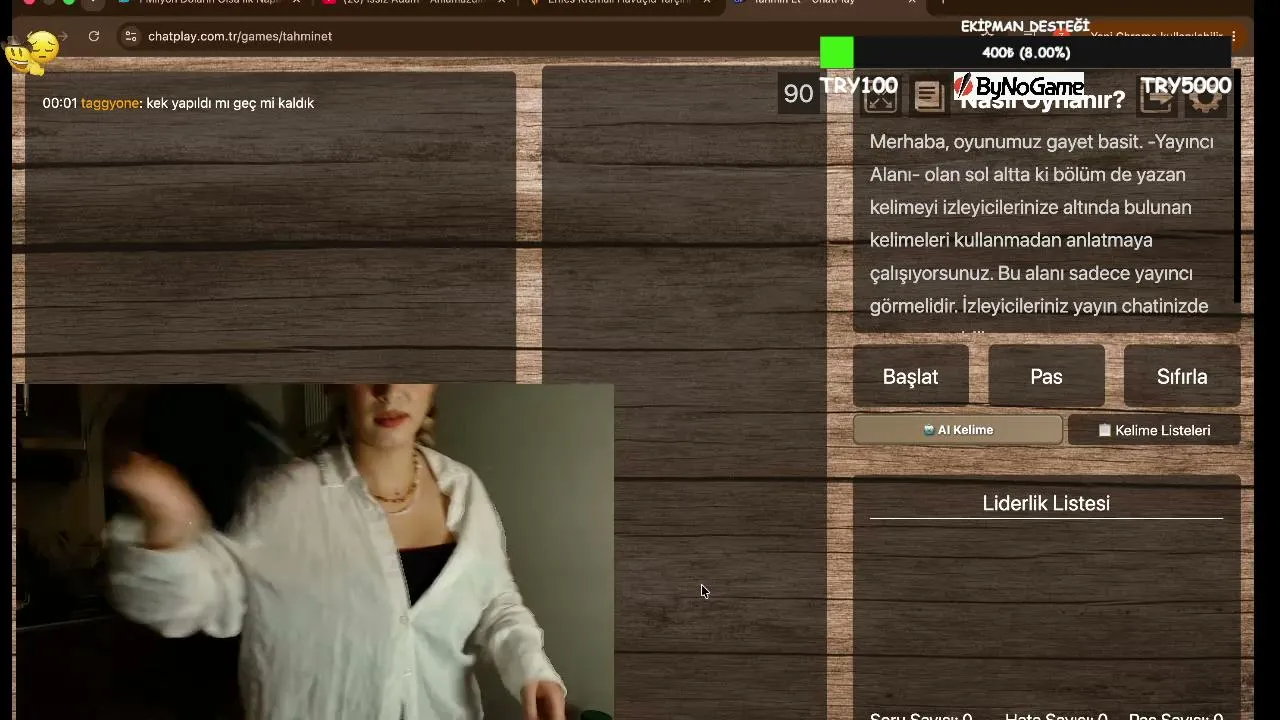
Task: Click the taggyone username in chat
Action: 110,103
